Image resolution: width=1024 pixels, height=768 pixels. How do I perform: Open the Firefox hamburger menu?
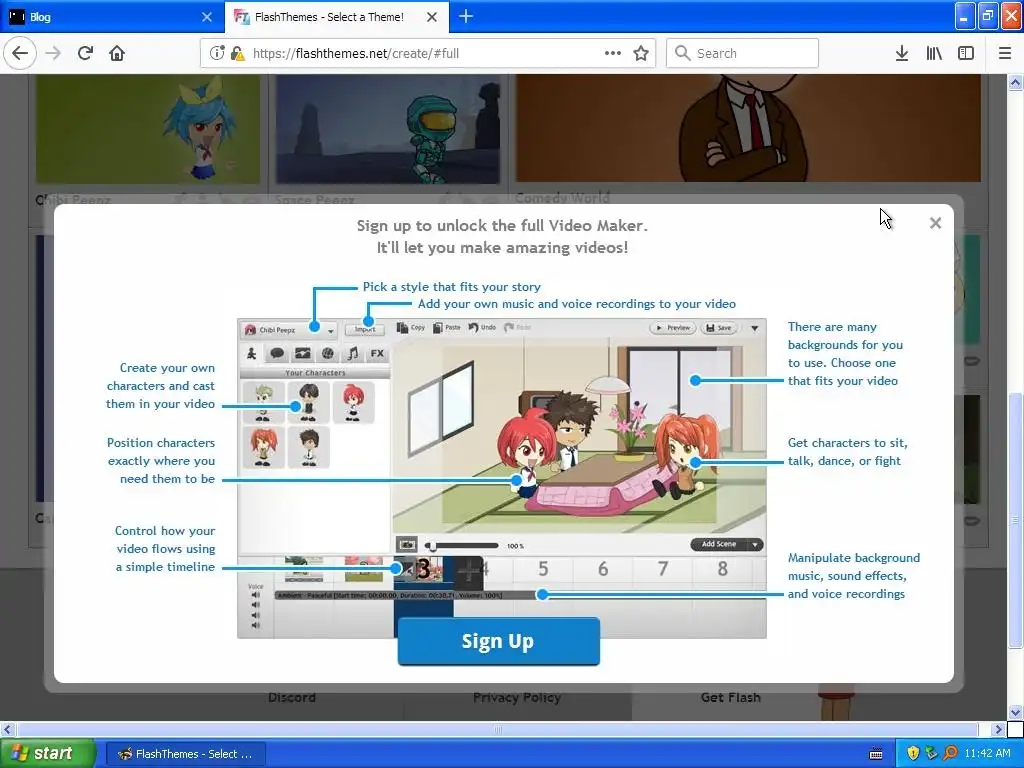point(1004,53)
